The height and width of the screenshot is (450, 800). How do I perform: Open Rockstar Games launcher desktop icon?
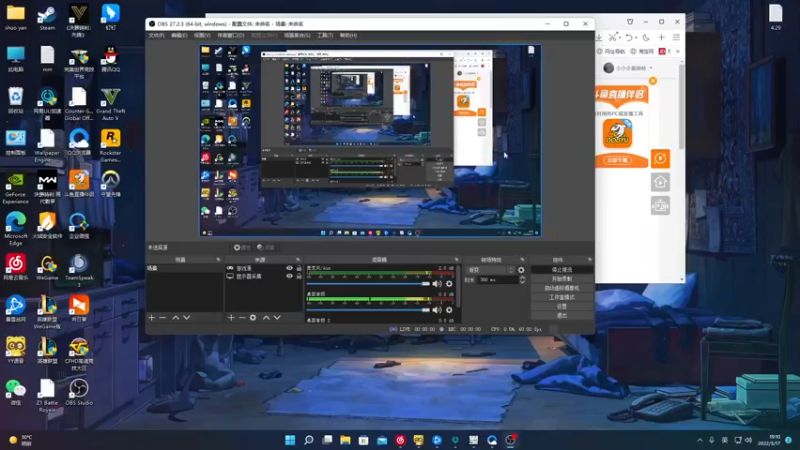[x=110, y=145]
